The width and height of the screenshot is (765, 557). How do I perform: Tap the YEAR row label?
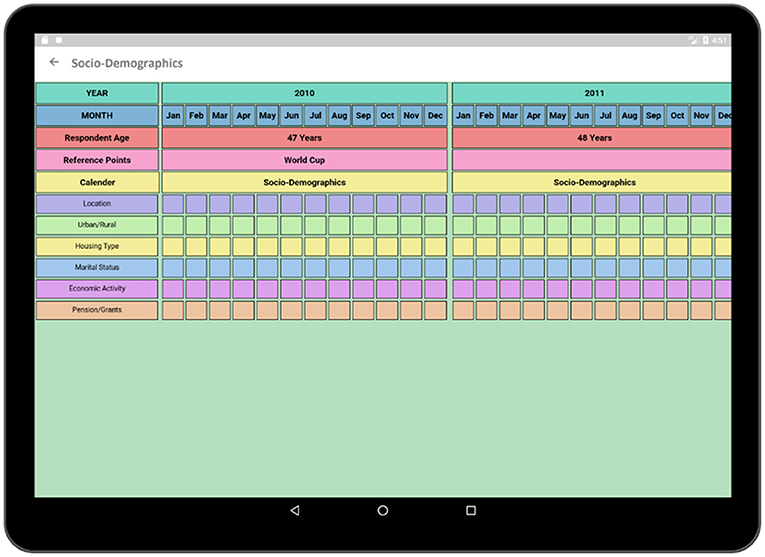pyautogui.click(x=97, y=93)
